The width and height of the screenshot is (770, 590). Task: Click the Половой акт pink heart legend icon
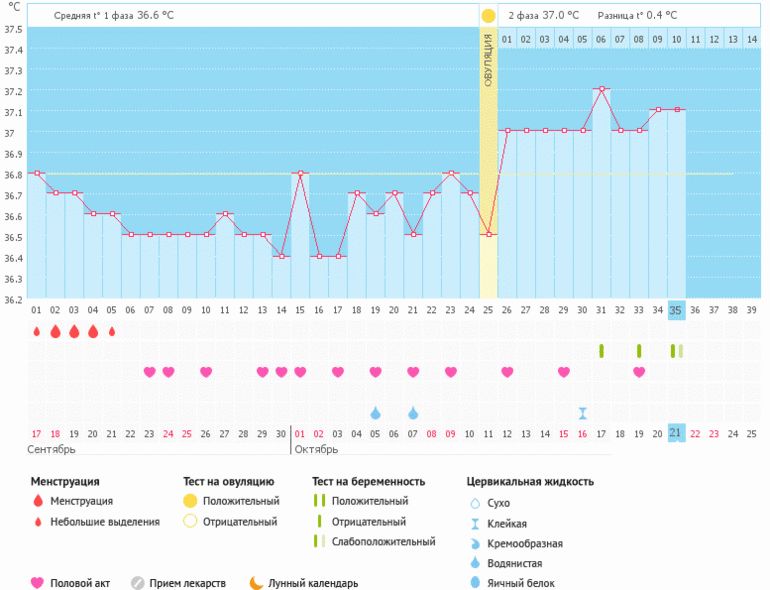tap(37, 583)
